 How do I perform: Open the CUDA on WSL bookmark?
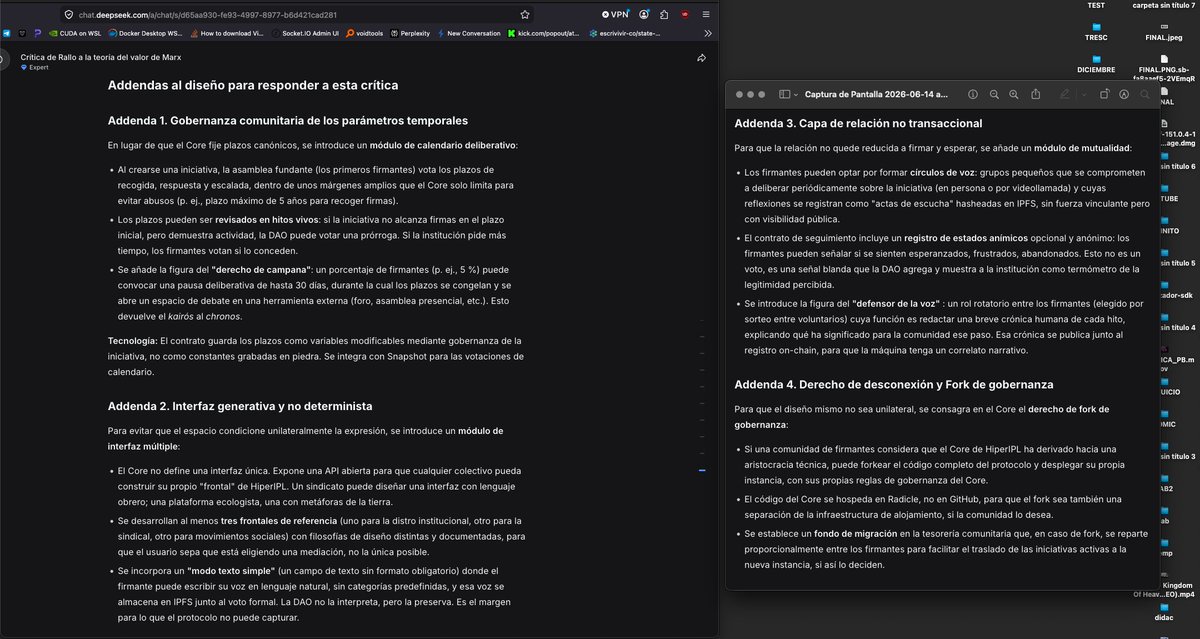[x=74, y=33]
